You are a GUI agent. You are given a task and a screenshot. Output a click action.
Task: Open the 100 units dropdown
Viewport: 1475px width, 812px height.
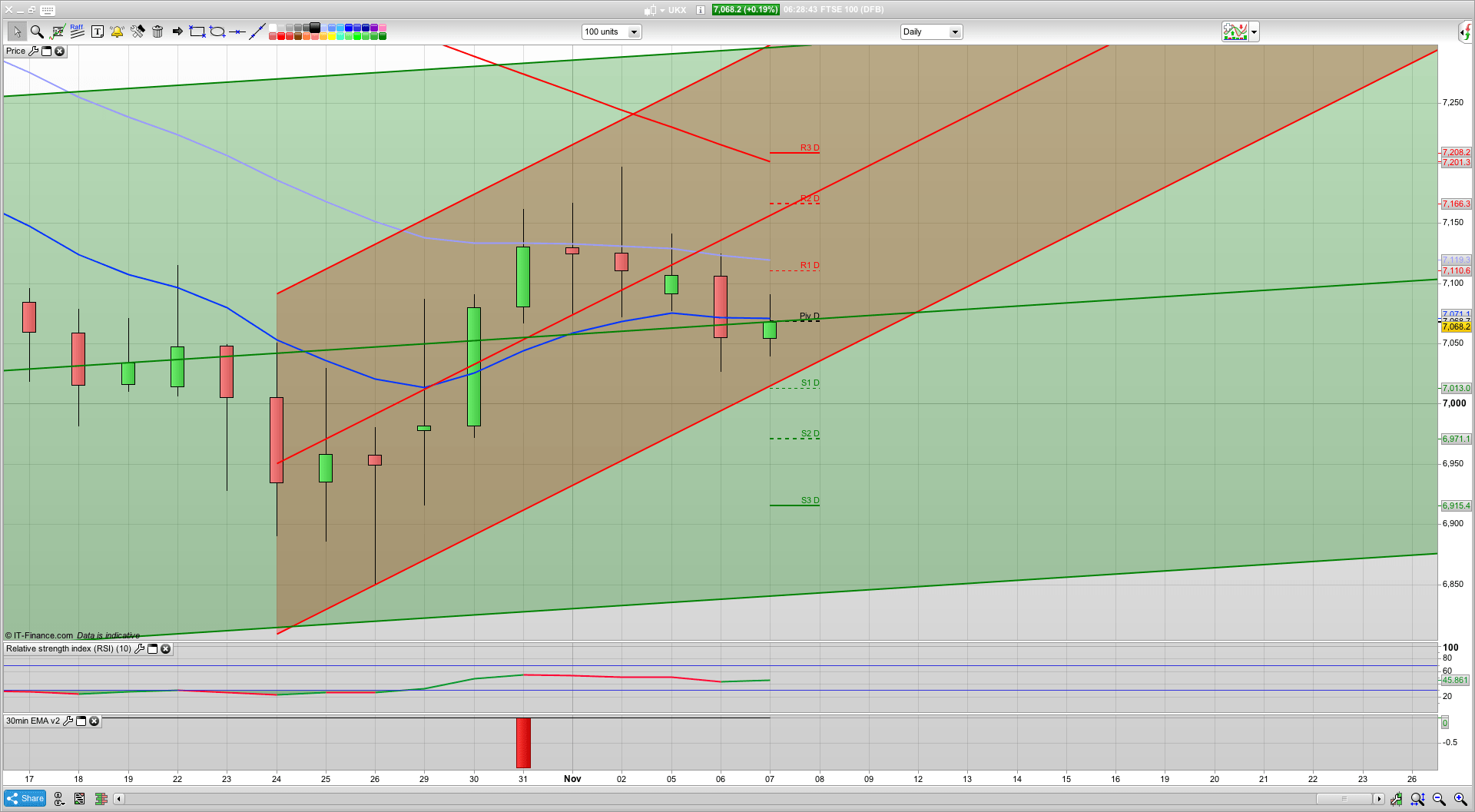click(612, 31)
